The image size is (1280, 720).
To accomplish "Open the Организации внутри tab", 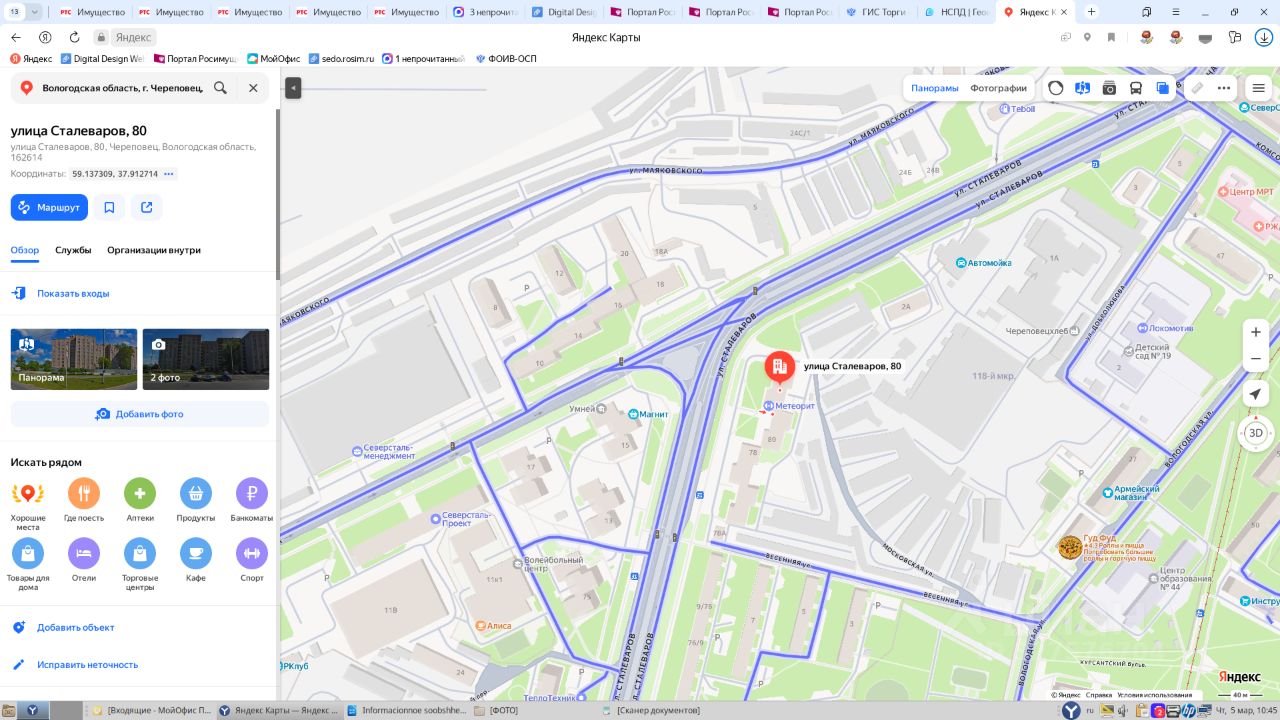I will (154, 250).
